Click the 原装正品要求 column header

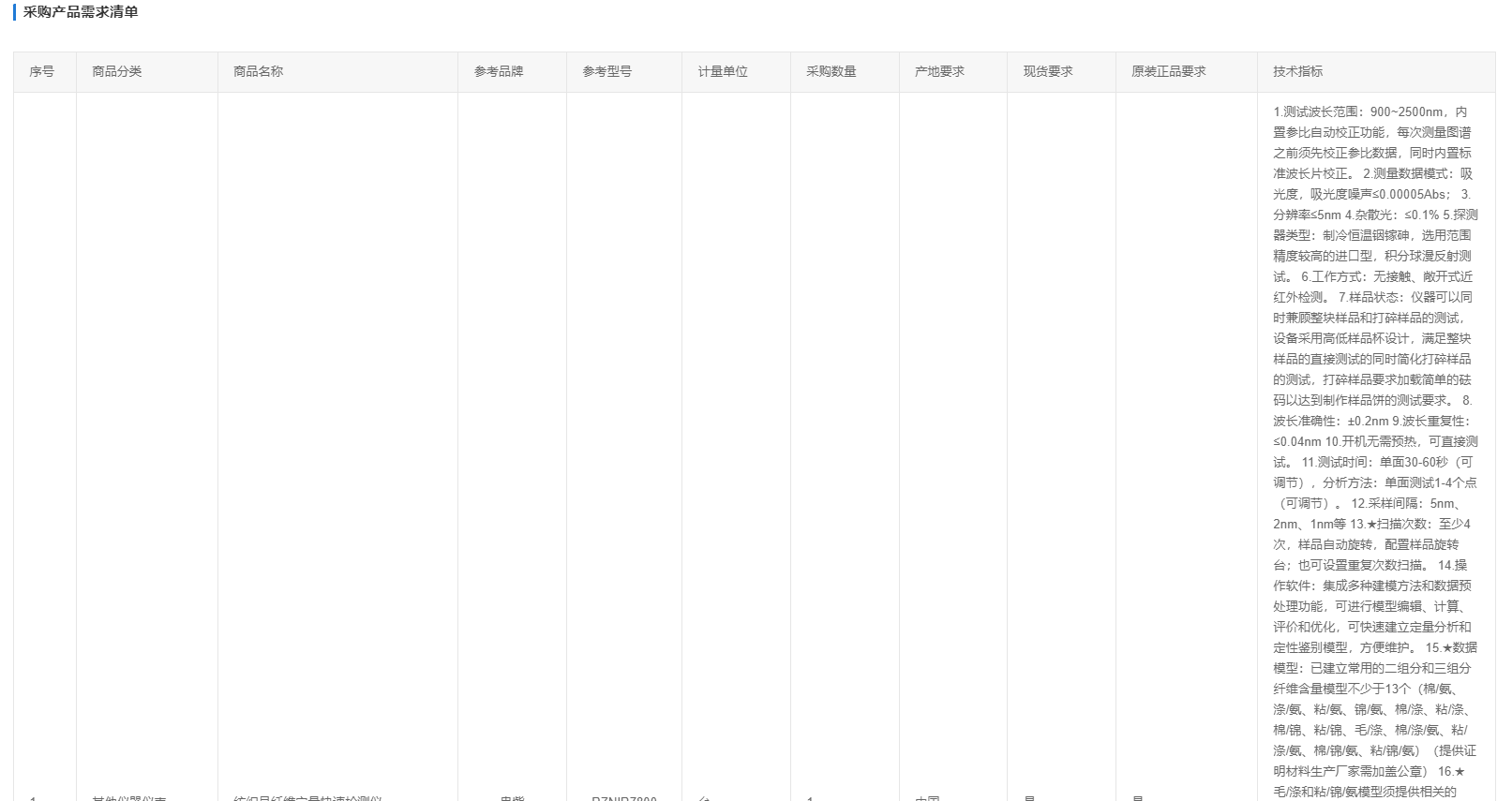[x=1169, y=71]
